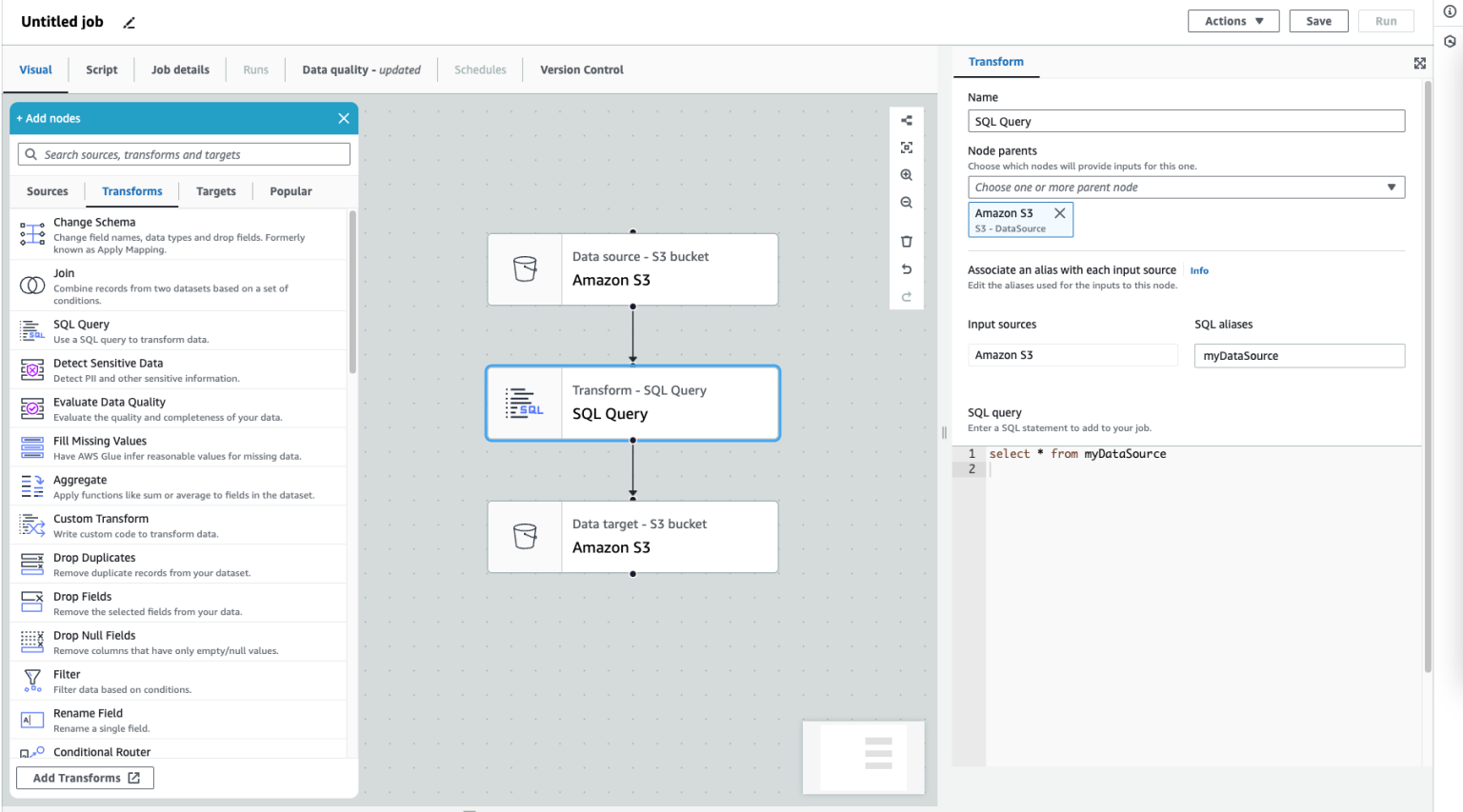This screenshot has width=1463, height=812.
Task: Click the share icon in canvas toolbar
Action: point(906,121)
